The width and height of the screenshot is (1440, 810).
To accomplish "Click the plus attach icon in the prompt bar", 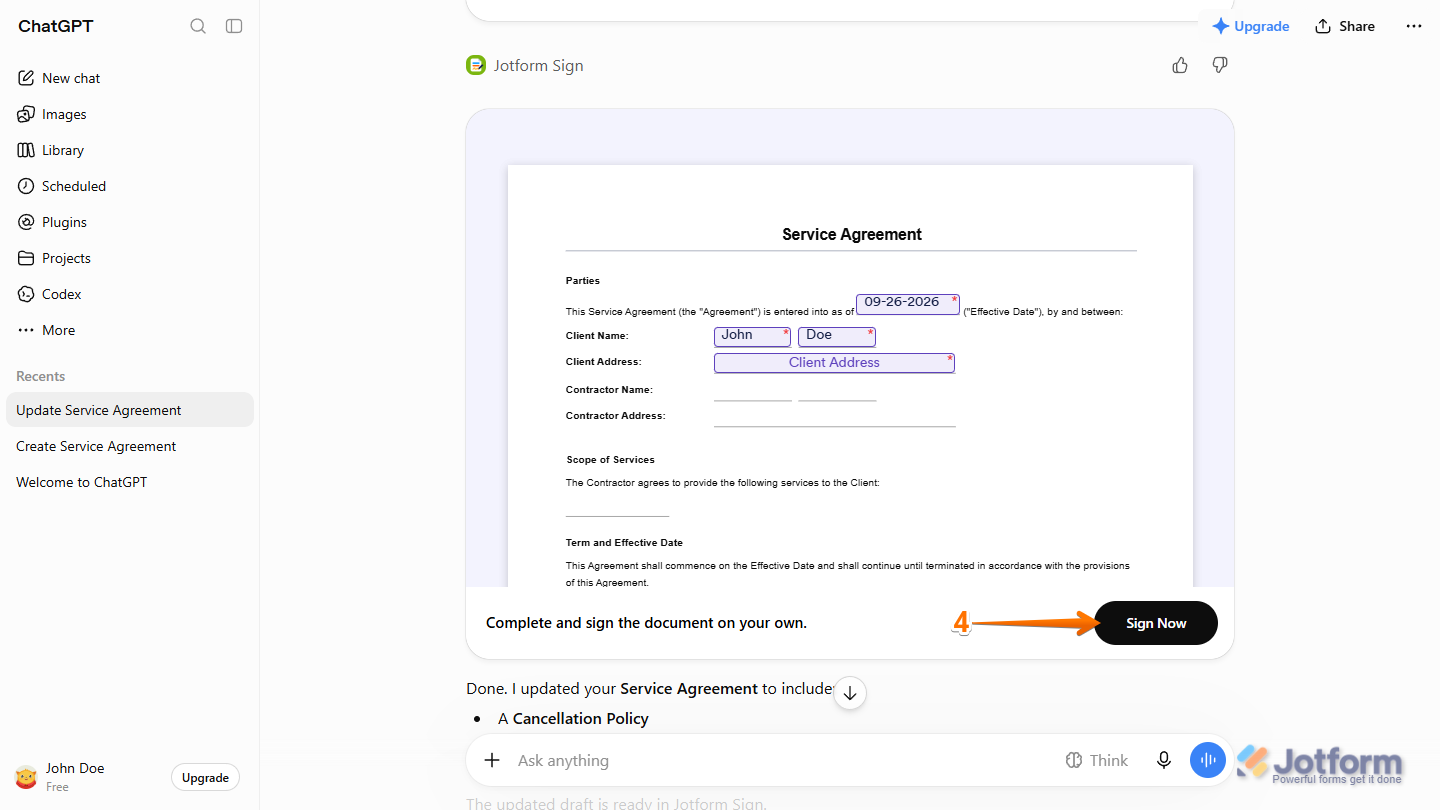I will click(492, 760).
